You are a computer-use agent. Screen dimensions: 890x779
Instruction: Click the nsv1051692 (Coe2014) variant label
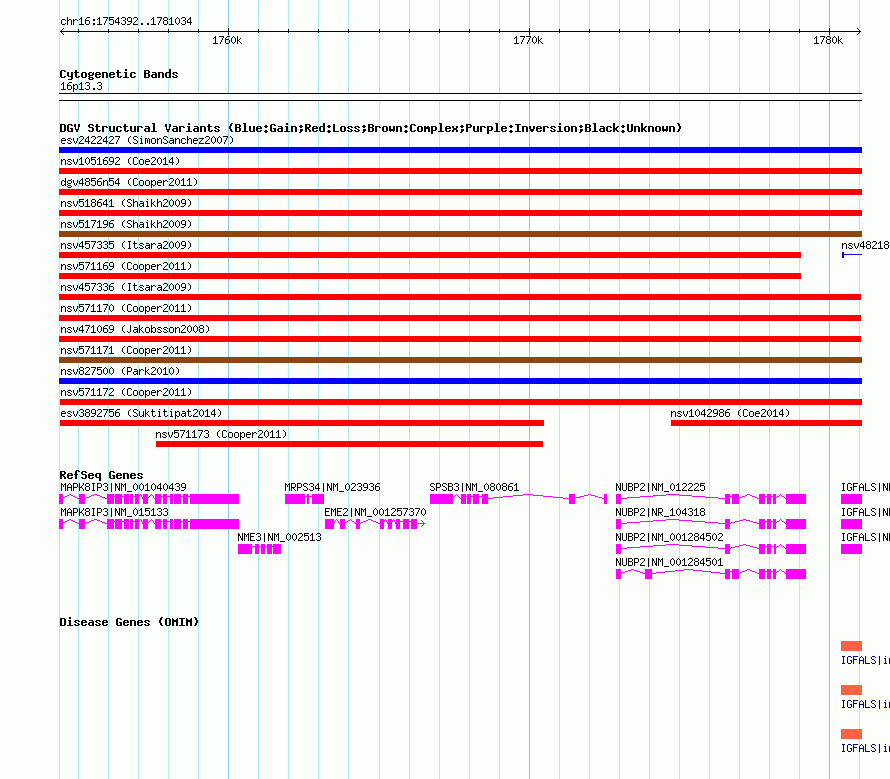tap(120, 161)
